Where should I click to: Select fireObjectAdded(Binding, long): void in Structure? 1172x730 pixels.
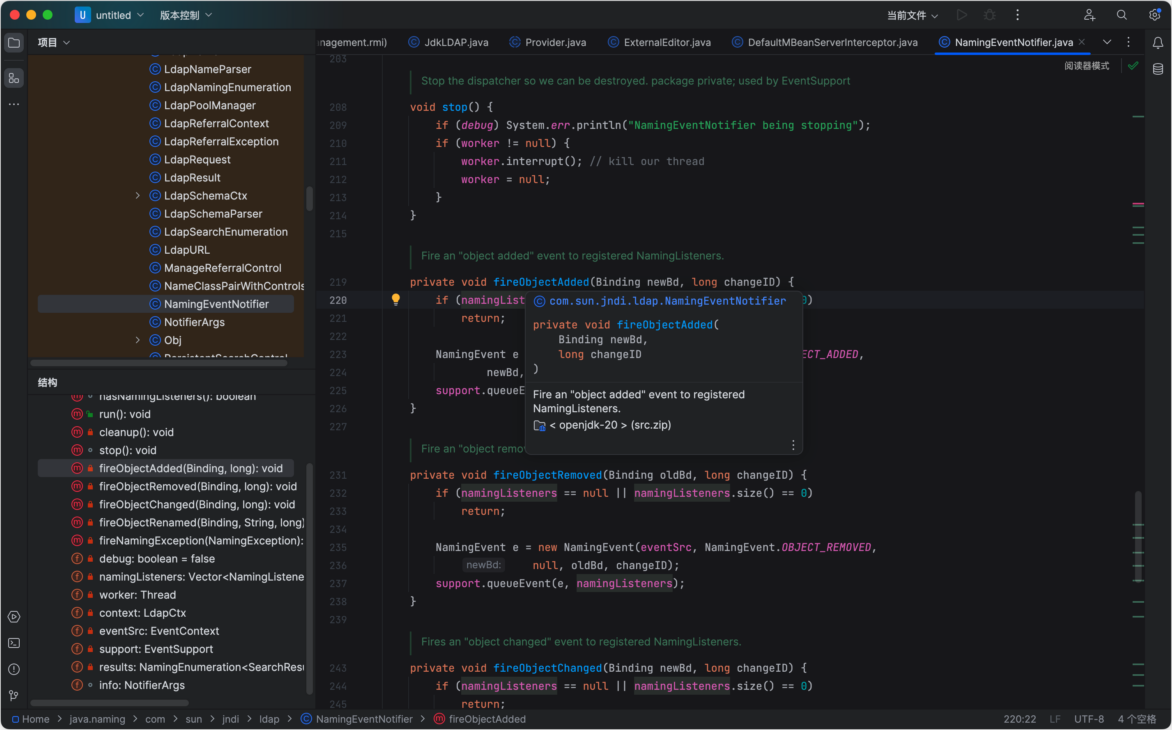[x=191, y=468]
